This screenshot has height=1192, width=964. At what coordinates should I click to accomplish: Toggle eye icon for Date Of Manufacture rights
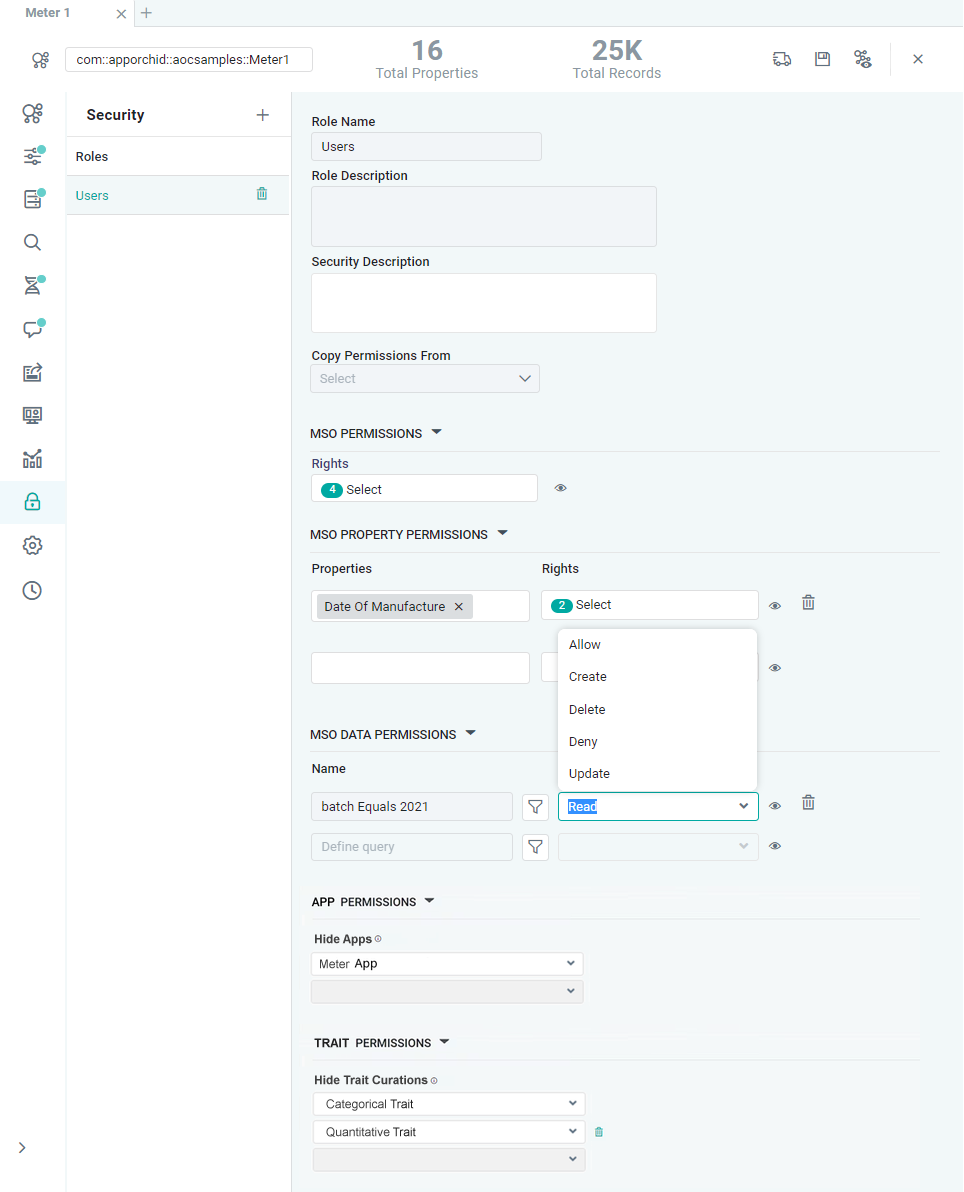tap(774, 606)
